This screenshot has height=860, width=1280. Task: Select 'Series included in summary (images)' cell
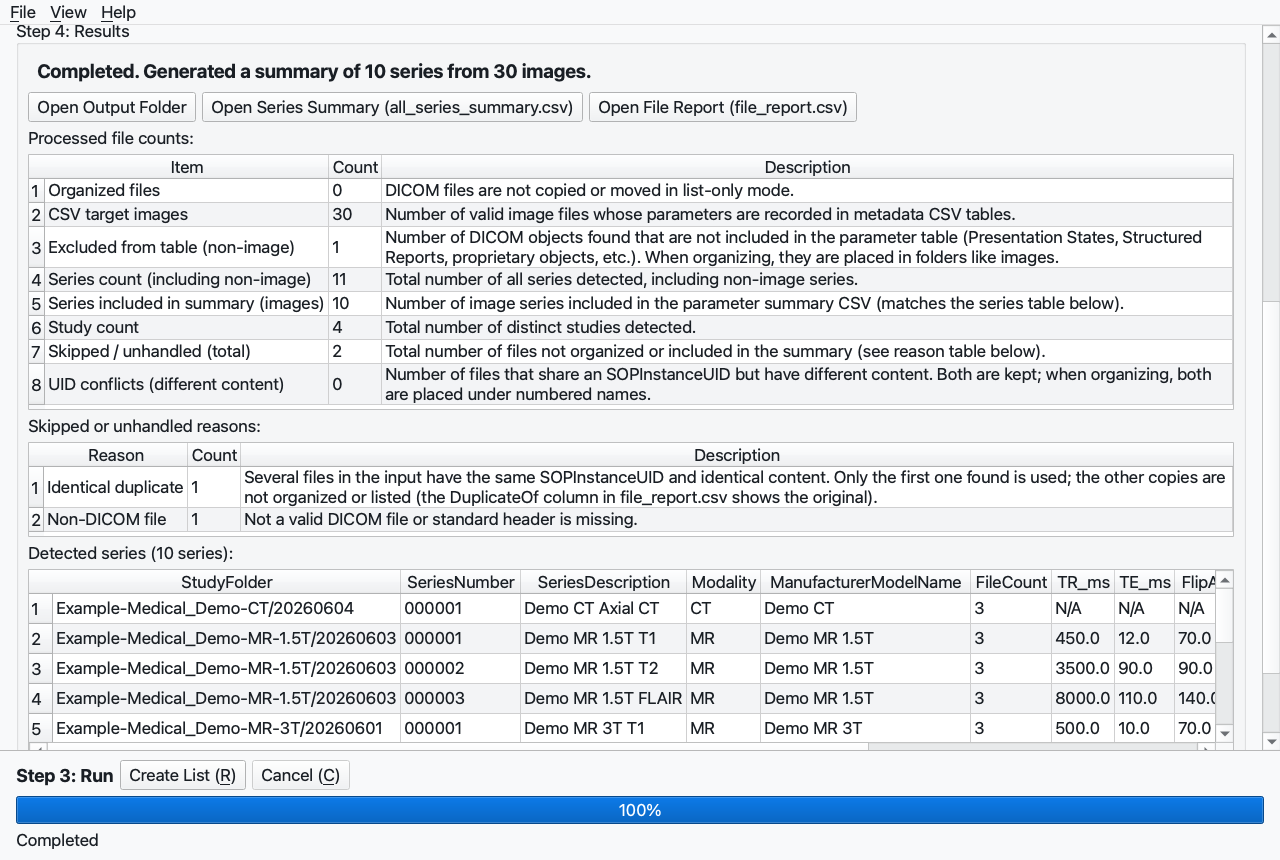pos(187,303)
